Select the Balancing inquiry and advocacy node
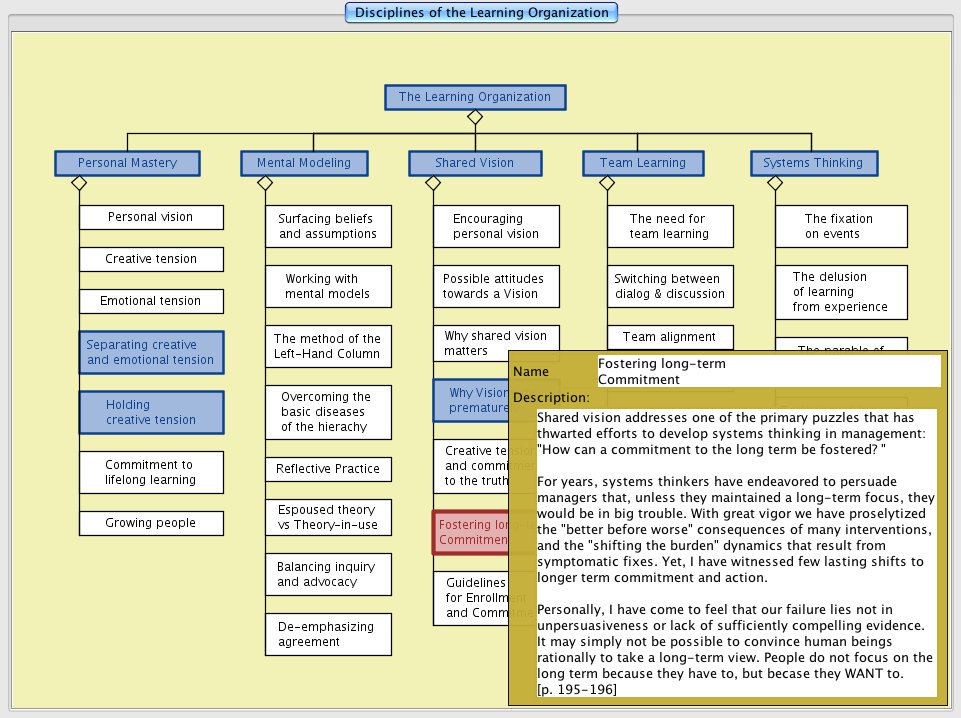The height and width of the screenshot is (718, 961). point(328,574)
